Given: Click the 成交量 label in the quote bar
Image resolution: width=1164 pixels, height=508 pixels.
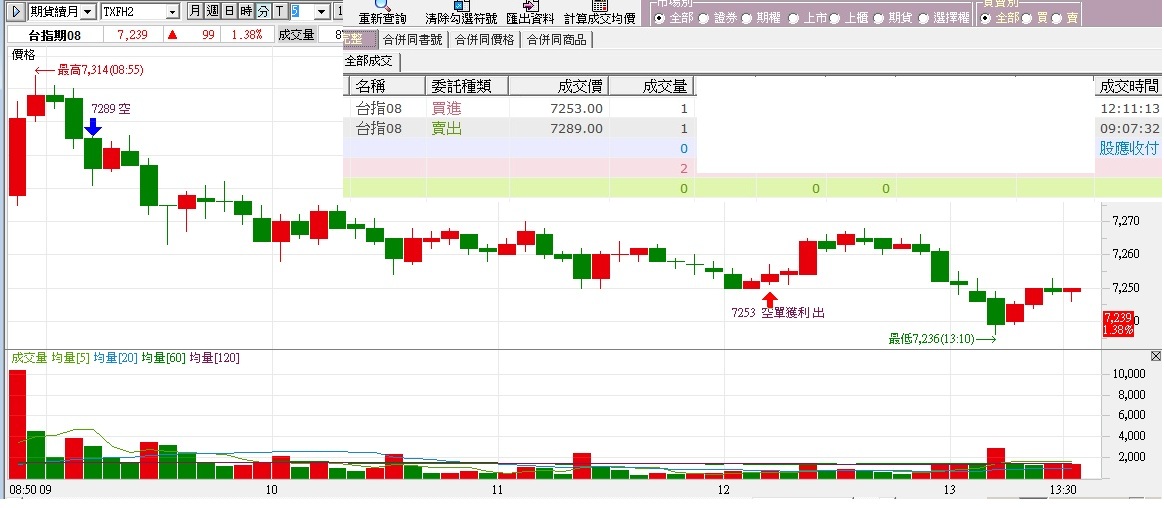Looking at the screenshot, I should tap(296, 35).
